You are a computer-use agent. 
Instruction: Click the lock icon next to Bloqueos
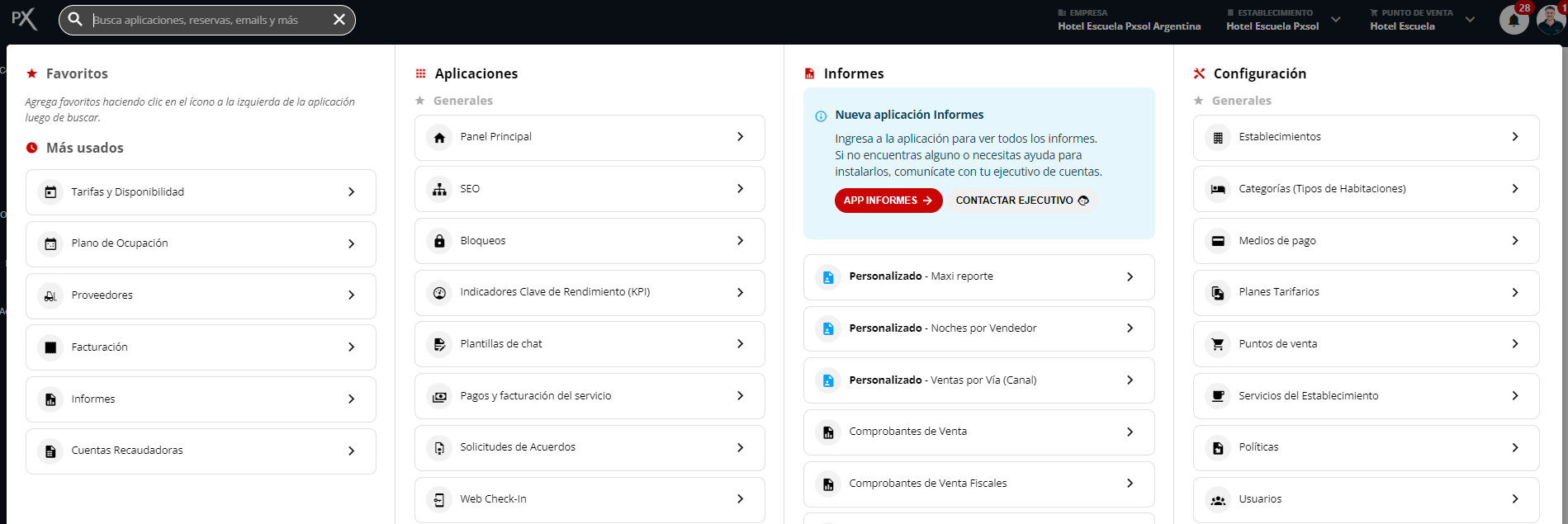(439, 241)
